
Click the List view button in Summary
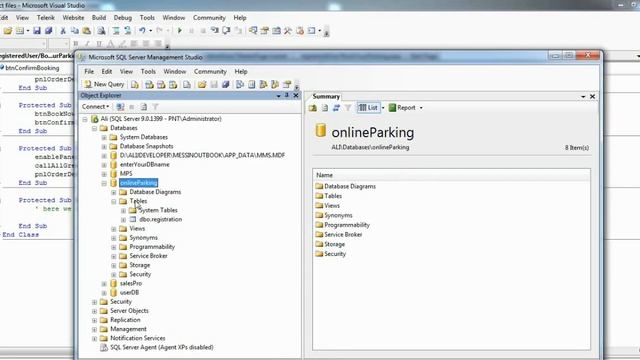click(x=368, y=108)
